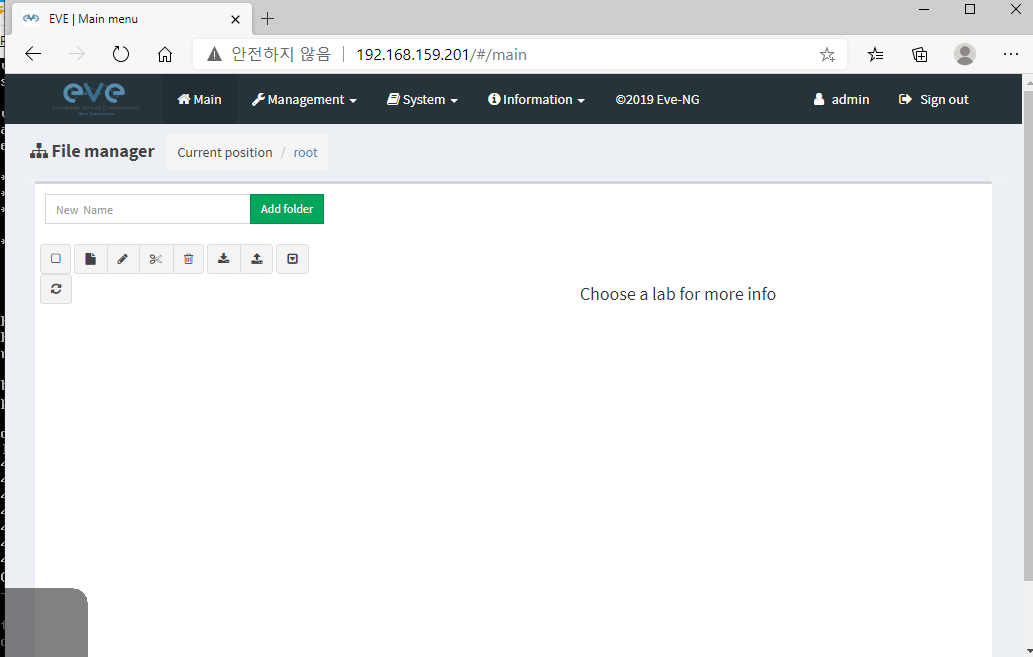Expand the Management dropdown menu
The height and width of the screenshot is (657, 1033).
pos(304,100)
